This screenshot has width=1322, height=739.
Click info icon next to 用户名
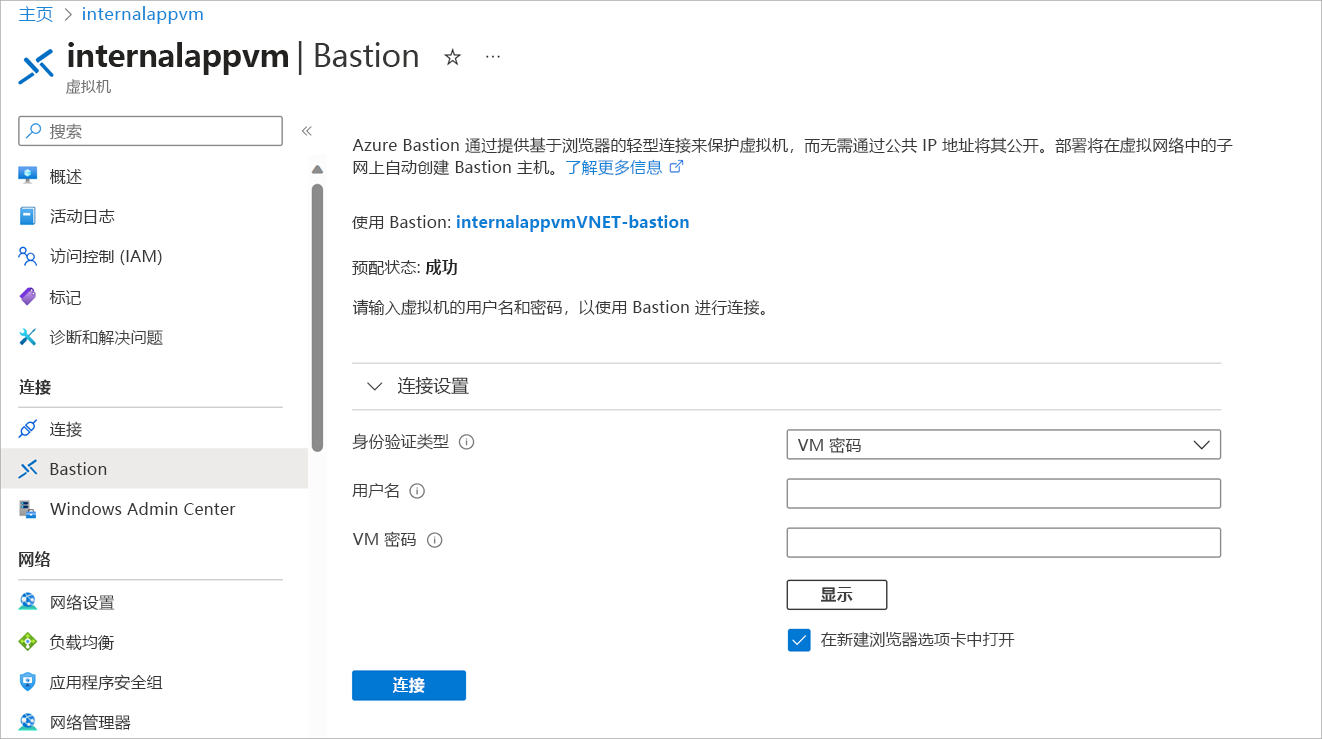tap(418, 491)
